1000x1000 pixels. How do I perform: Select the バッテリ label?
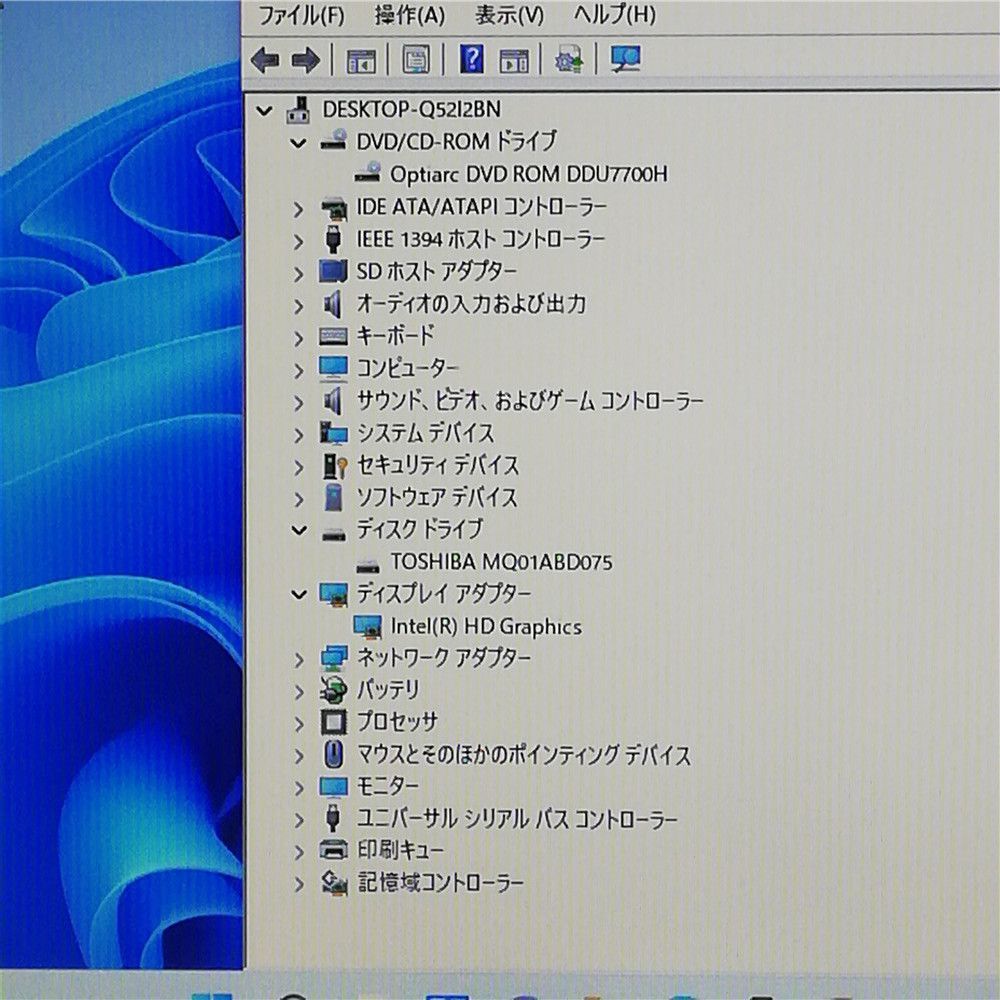coord(388,689)
